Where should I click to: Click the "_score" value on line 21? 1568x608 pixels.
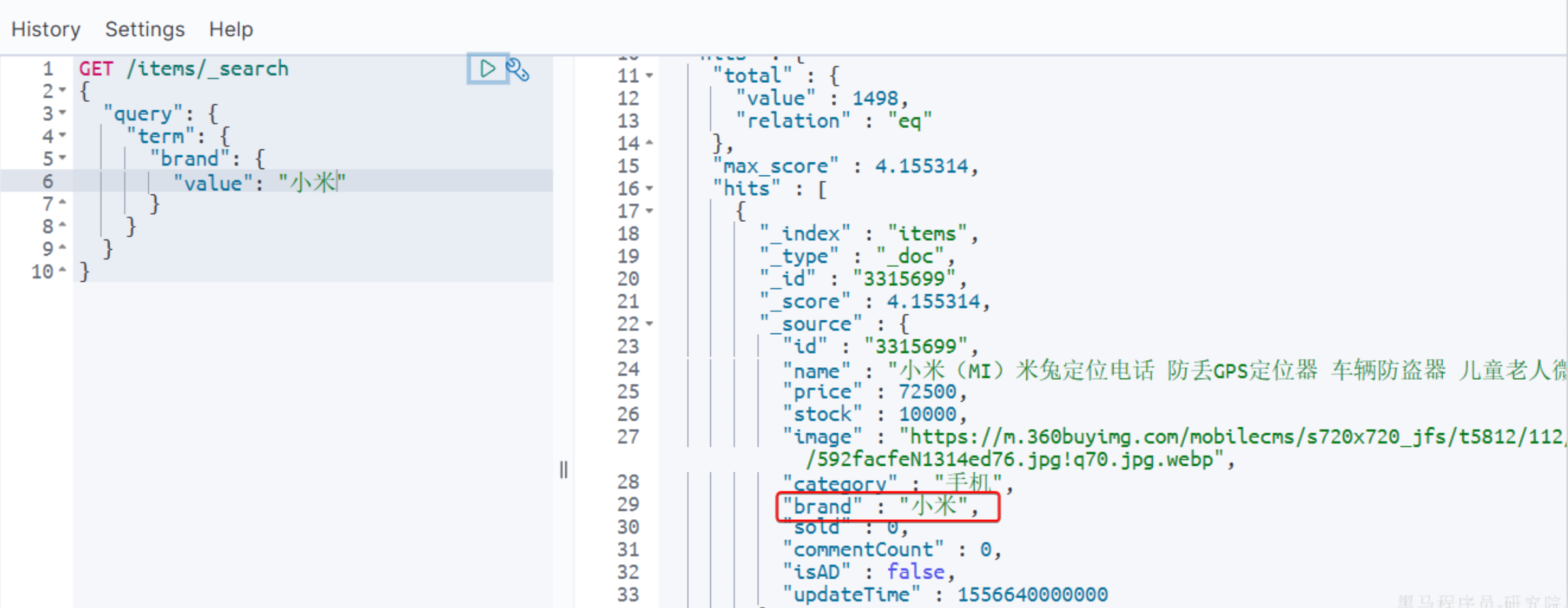(x=933, y=301)
